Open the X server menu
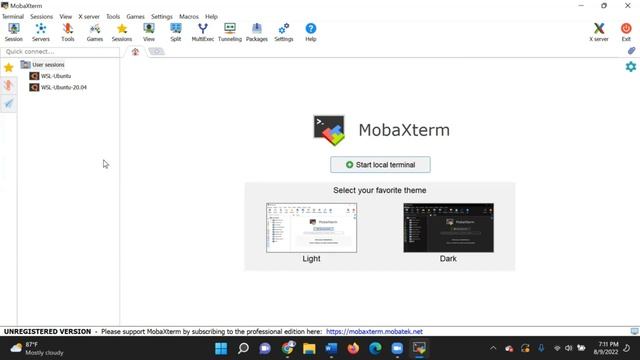The width and height of the screenshot is (640, 360). [x=89, y=16]
